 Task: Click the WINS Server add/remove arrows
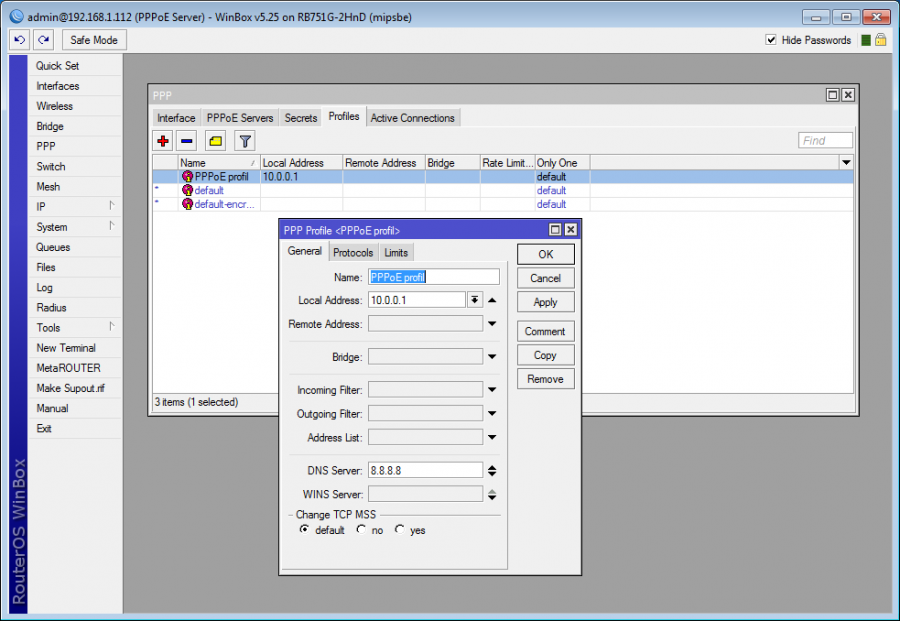click(492, 495)
